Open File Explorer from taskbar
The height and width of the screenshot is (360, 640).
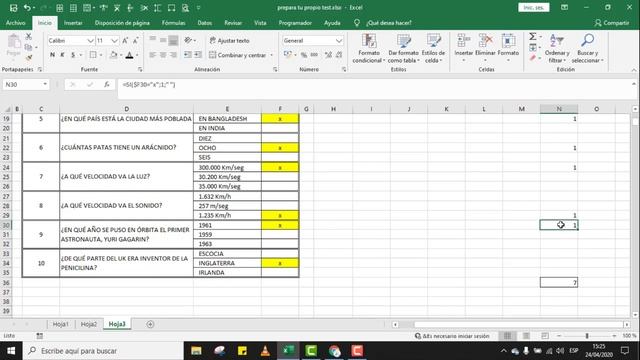pyautogui.click(x=196, y=351)
